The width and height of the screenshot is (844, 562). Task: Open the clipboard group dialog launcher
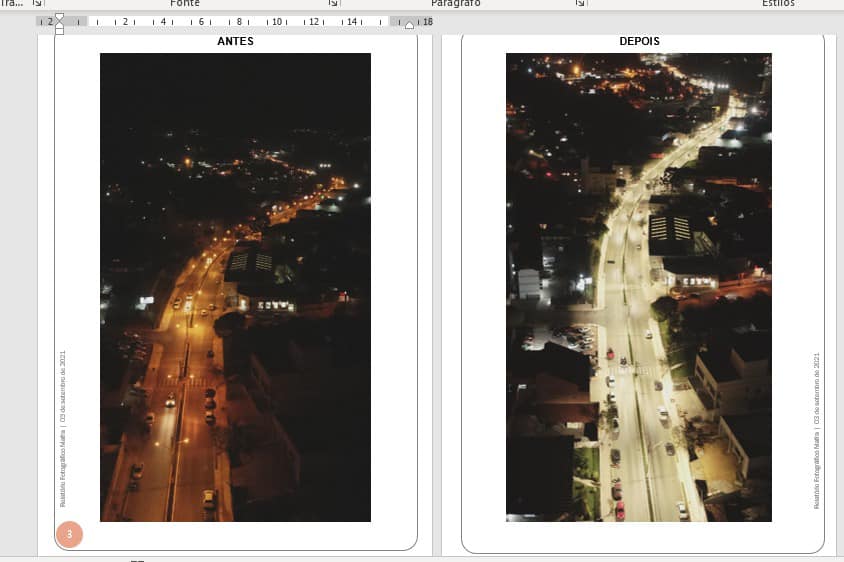click(x=38, y=4)
